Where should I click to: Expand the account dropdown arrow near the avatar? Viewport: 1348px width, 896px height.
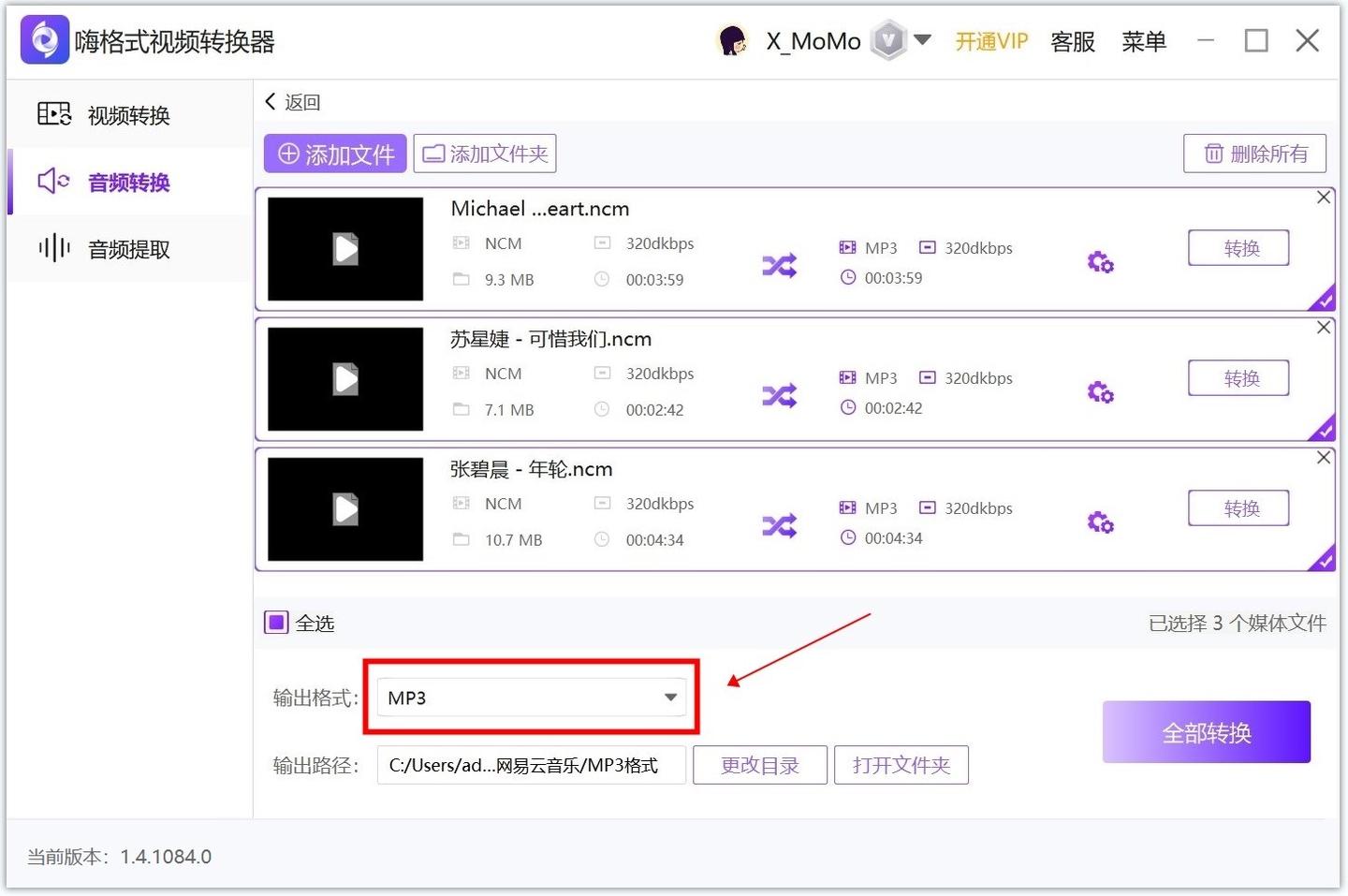click(924, 40)
